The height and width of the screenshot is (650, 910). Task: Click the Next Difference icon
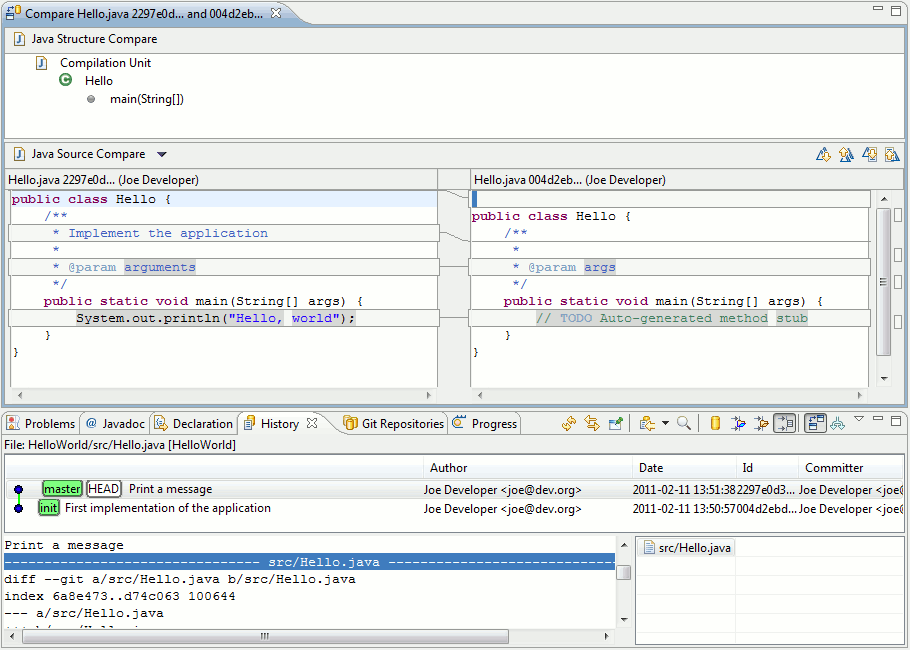pyautogui.click(x=824, y=155)
